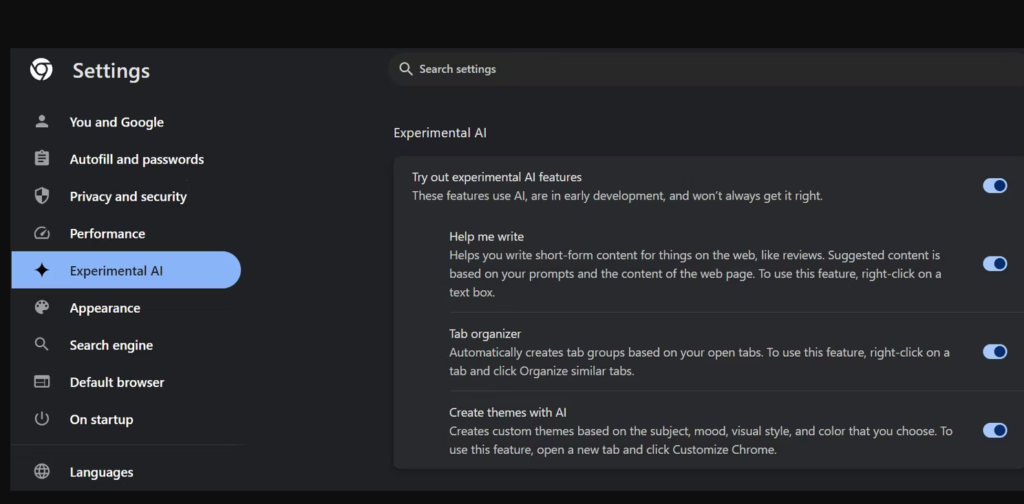Click the 'Creates custom themes' description text
This screenshot has height=504, width=1024.
[x=701, y=441]
